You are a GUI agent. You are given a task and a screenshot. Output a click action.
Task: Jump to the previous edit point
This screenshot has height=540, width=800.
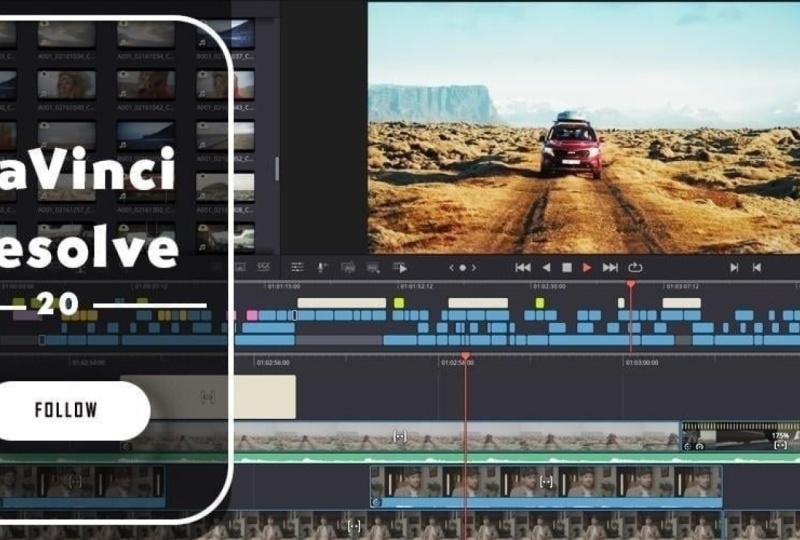tap(757, 267)
